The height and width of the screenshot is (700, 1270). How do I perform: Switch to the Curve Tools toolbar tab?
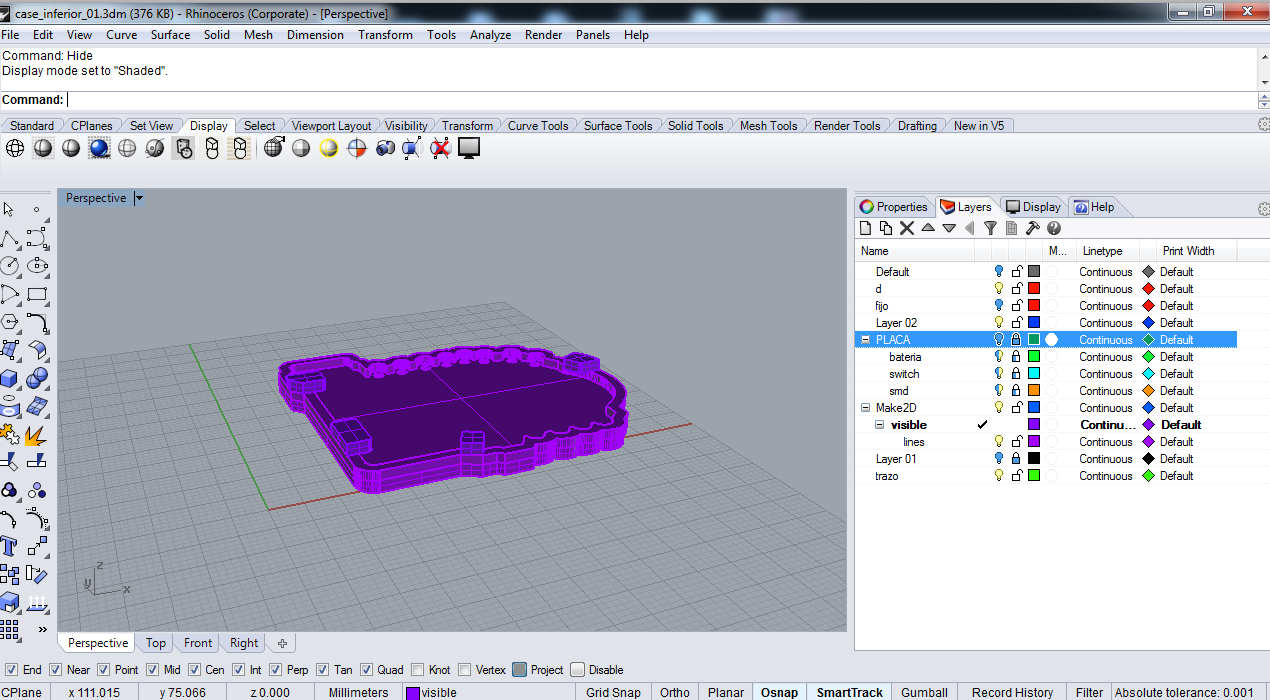click(x=538, y=126)
